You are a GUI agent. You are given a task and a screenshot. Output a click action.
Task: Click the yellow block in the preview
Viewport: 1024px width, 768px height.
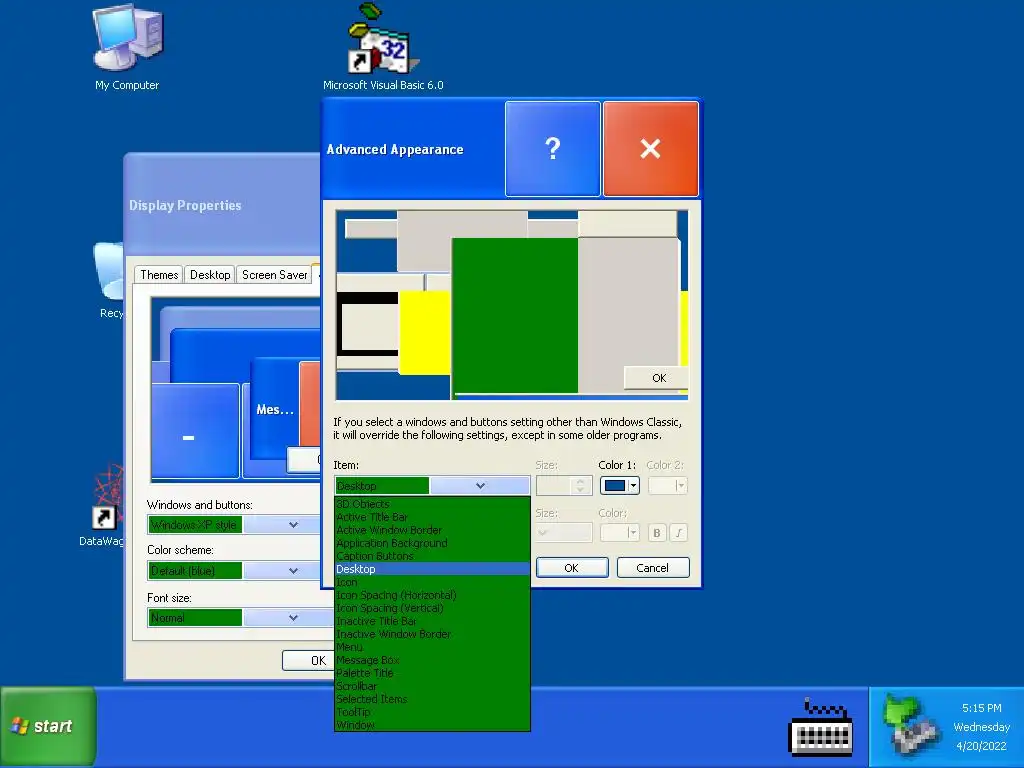[424, 333]
